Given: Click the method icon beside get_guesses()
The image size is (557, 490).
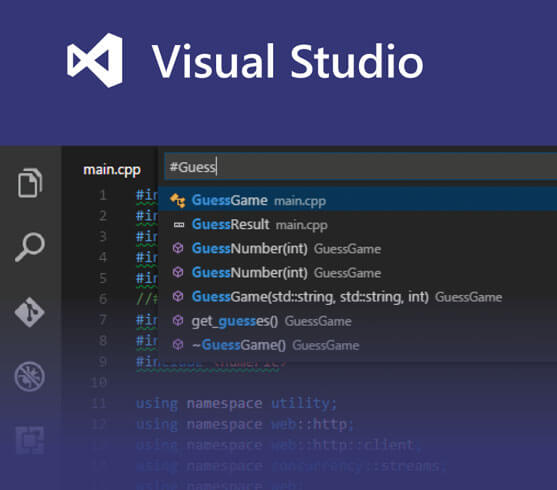Looking at the screenshot, I should pos(178,321).
